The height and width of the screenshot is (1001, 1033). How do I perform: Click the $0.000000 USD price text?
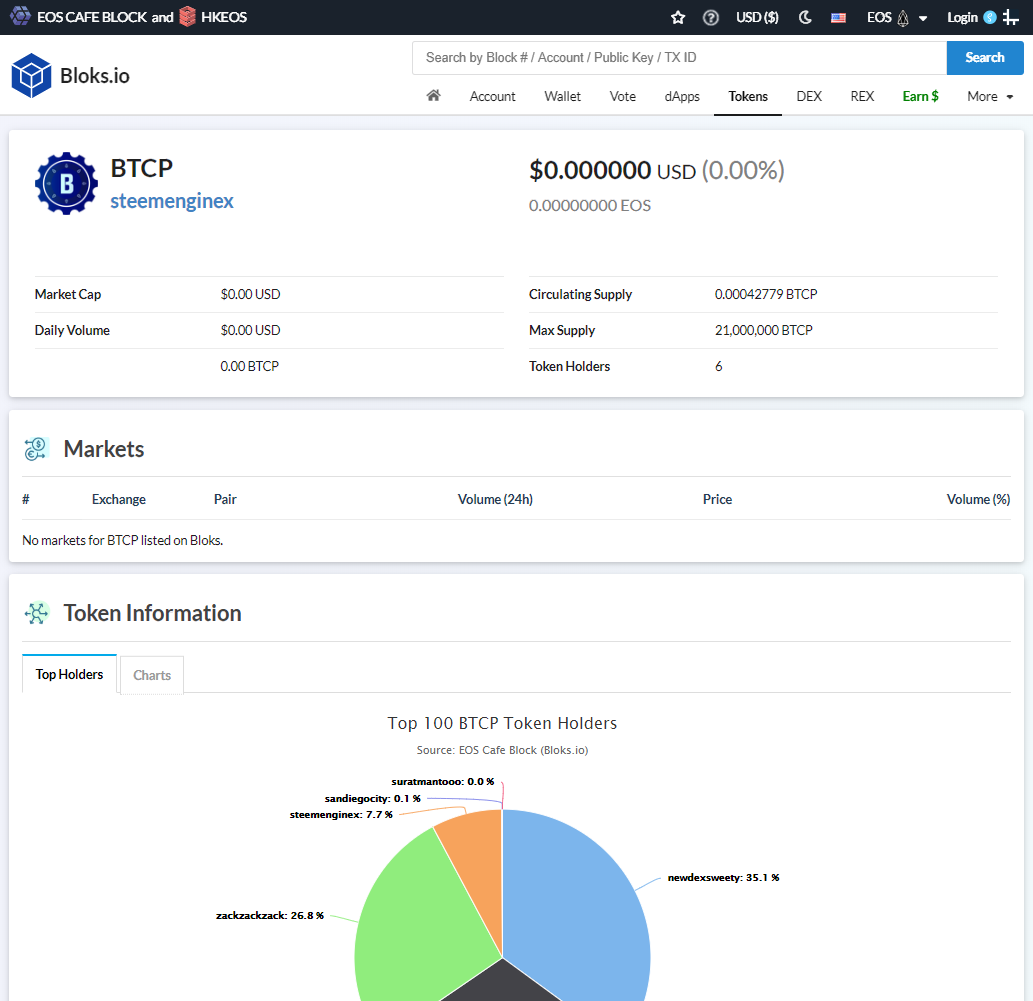612,171
